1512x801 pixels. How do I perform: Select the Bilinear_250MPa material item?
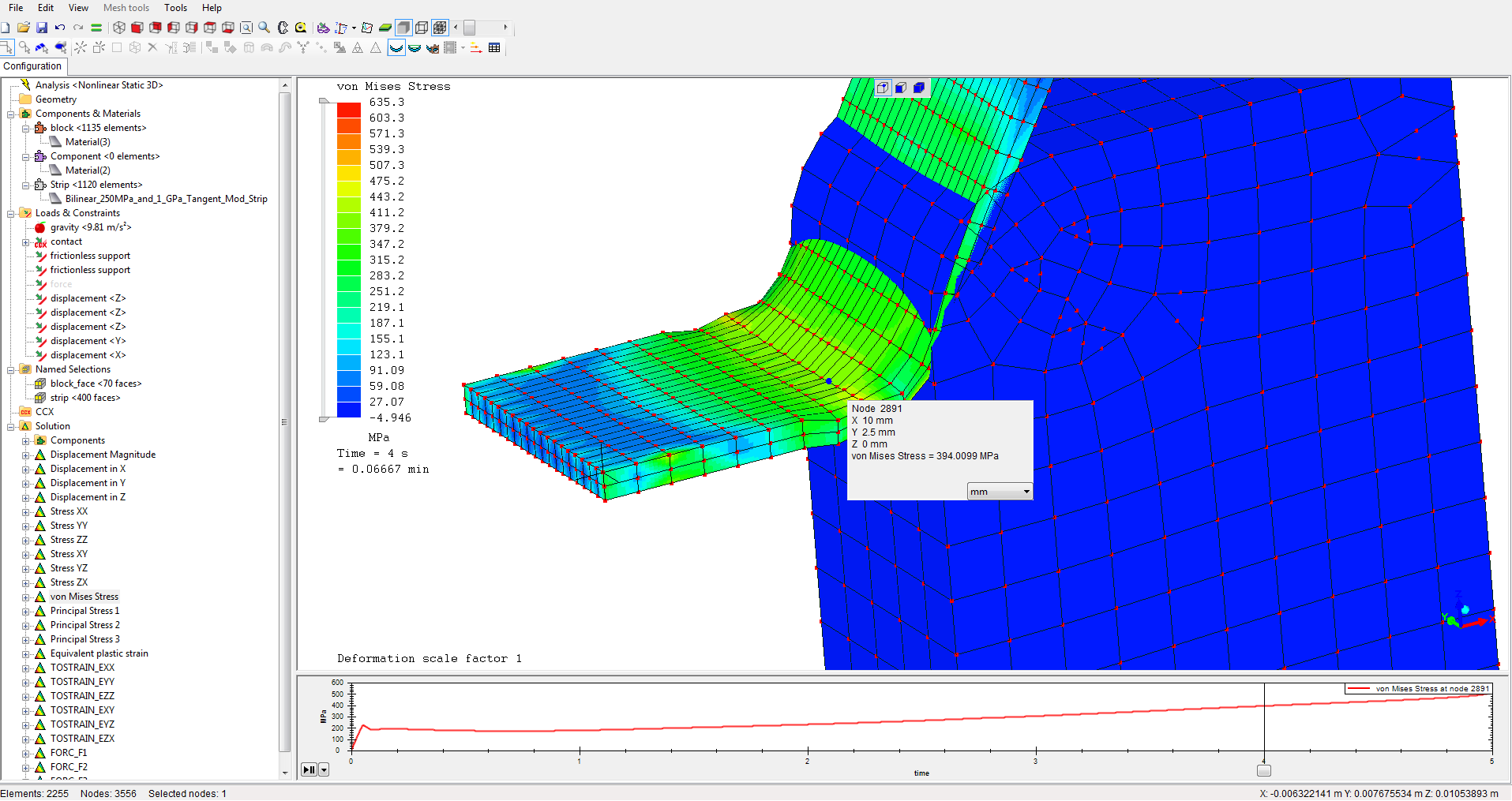pyautogui.click(x=167, y=199)
